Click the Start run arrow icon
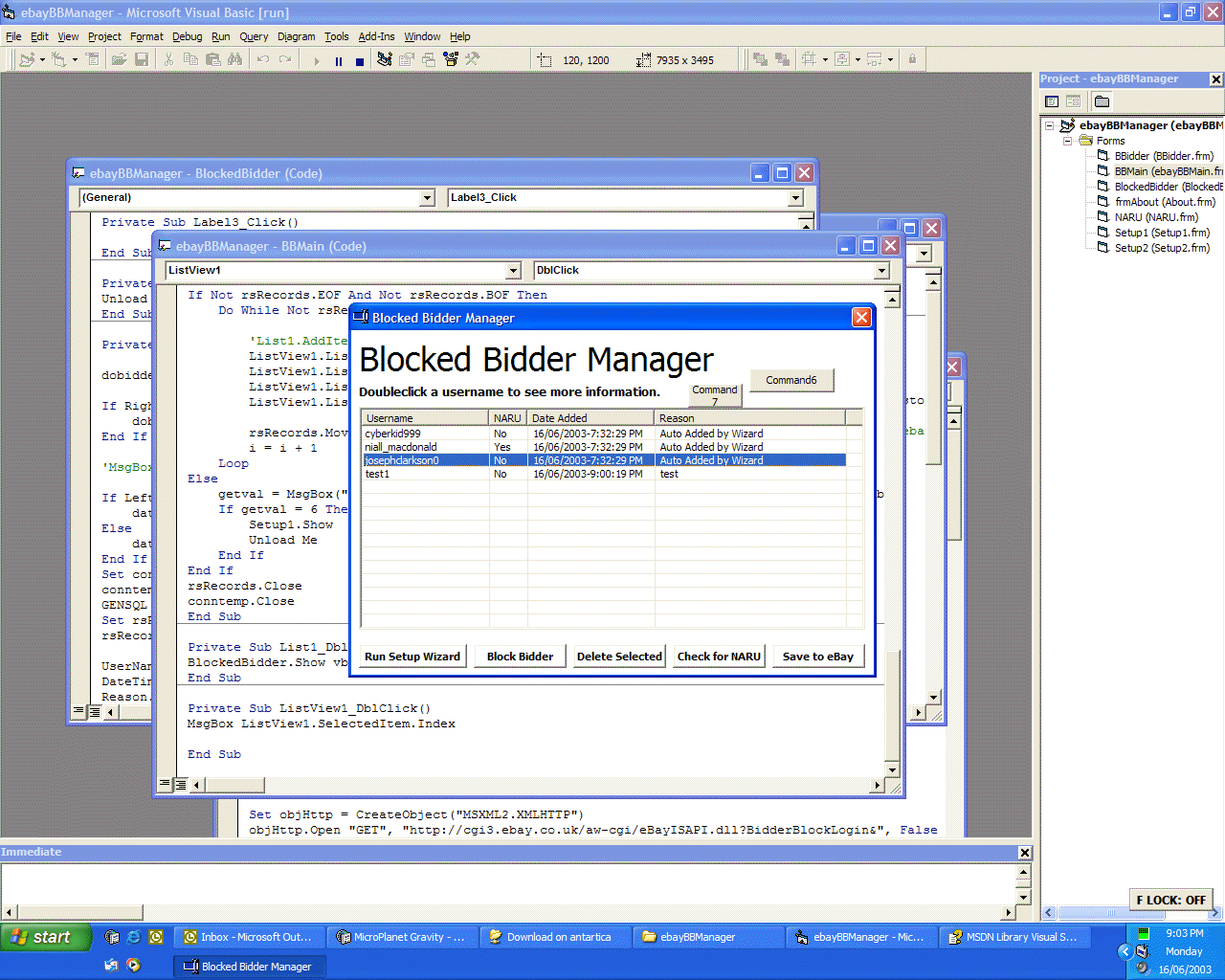This screenshot has width=1225, height=980. [316, 60]
